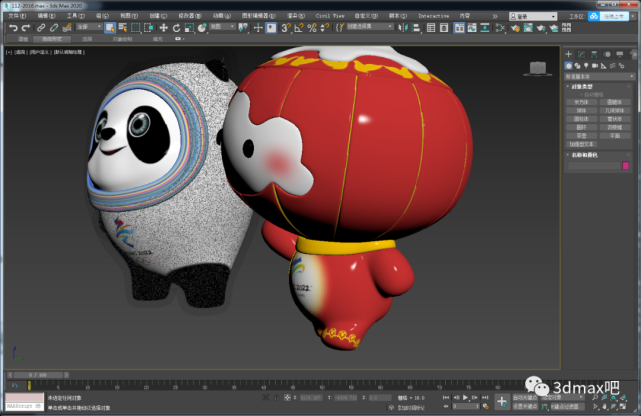Click the magenta object color swatch

click(x=625, y=166)
